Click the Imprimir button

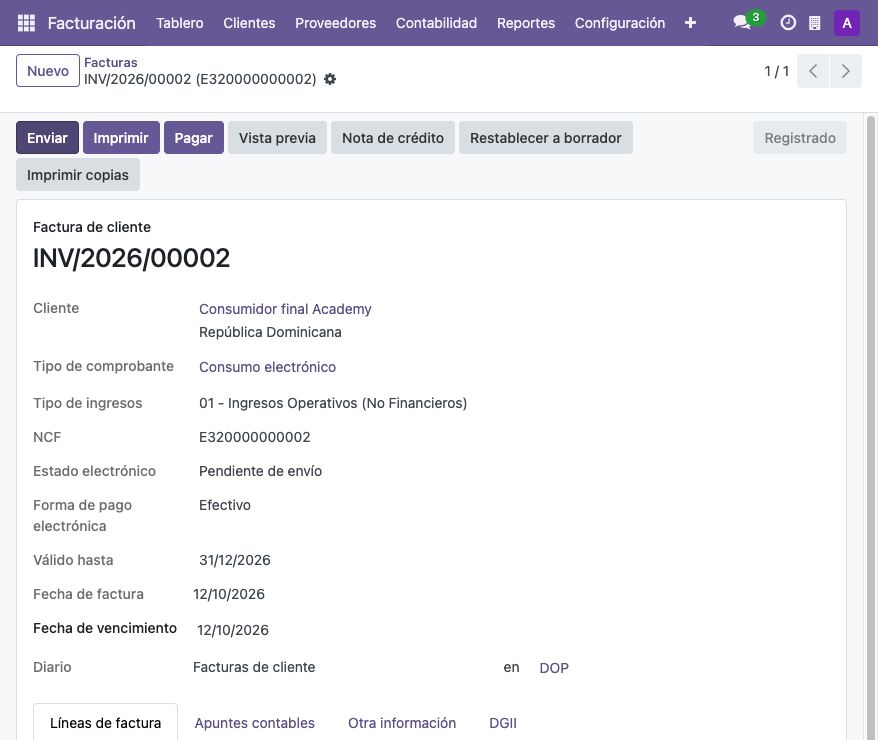[121, 138]
